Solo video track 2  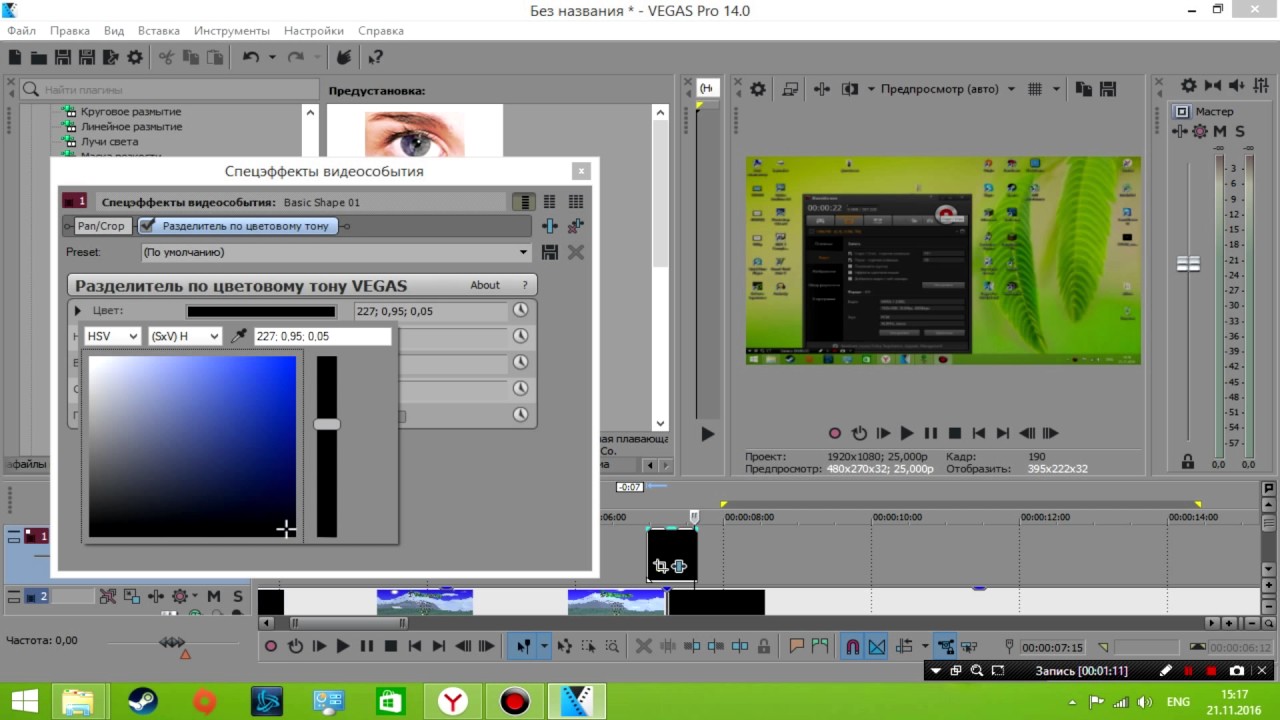pos(238,596)
